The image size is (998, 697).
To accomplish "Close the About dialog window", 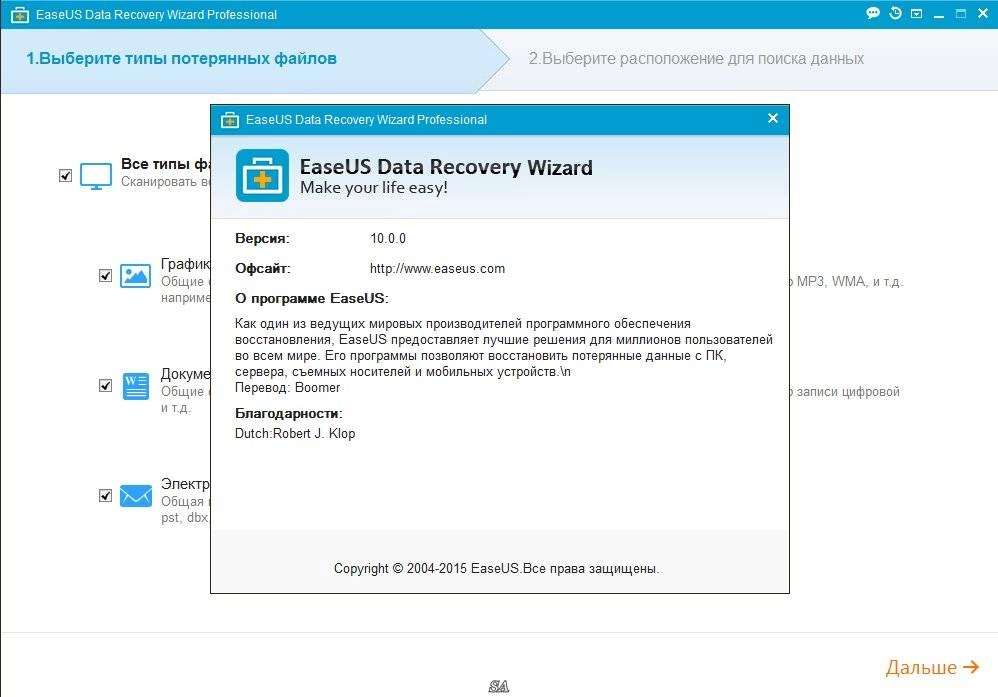I will [x=773, y=118].
